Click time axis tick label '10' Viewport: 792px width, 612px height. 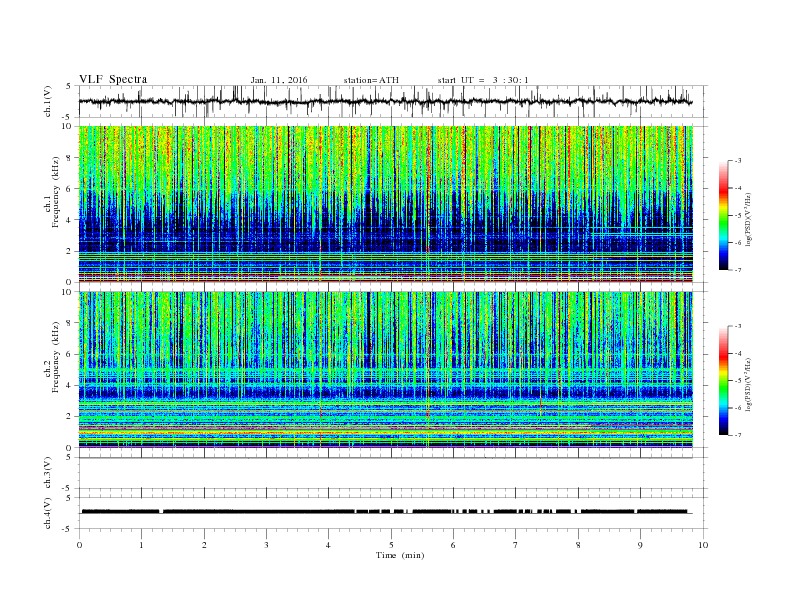tap(703, 545)
